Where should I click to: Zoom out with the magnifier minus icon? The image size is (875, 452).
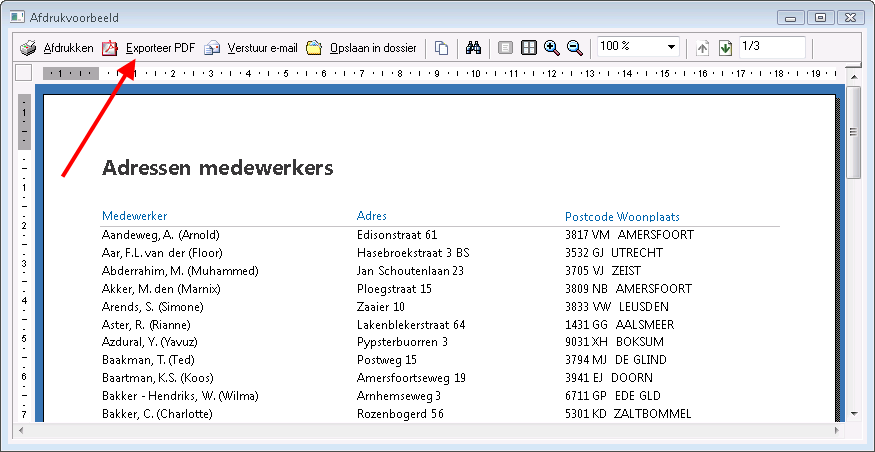point(575,49)
